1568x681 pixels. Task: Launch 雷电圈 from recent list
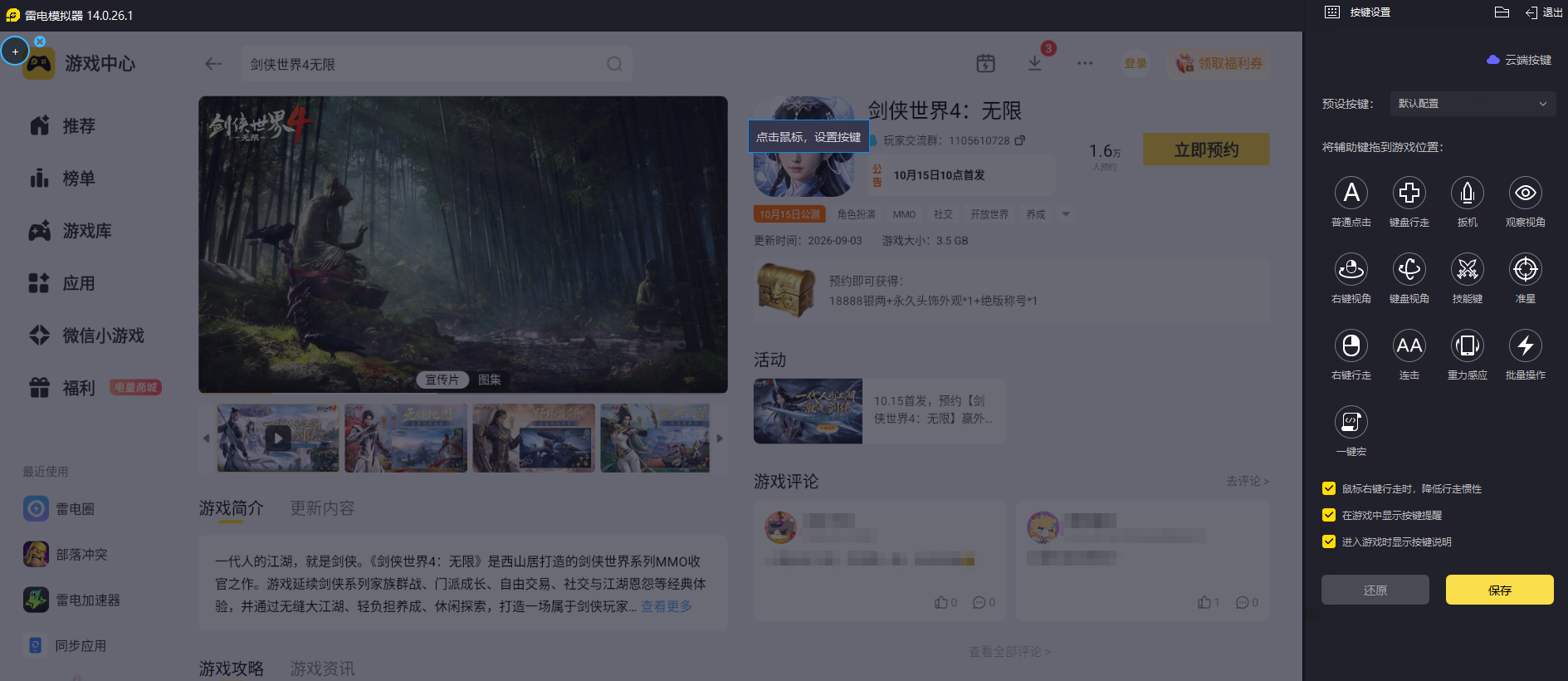click(x=59, y=508)
